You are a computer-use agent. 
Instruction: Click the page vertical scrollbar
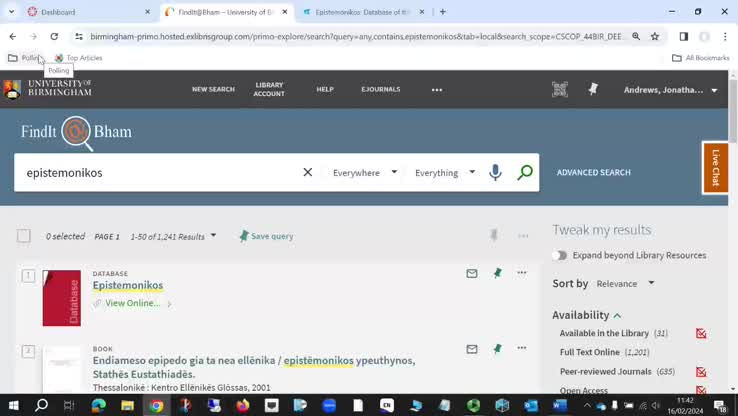pos(733,111)
